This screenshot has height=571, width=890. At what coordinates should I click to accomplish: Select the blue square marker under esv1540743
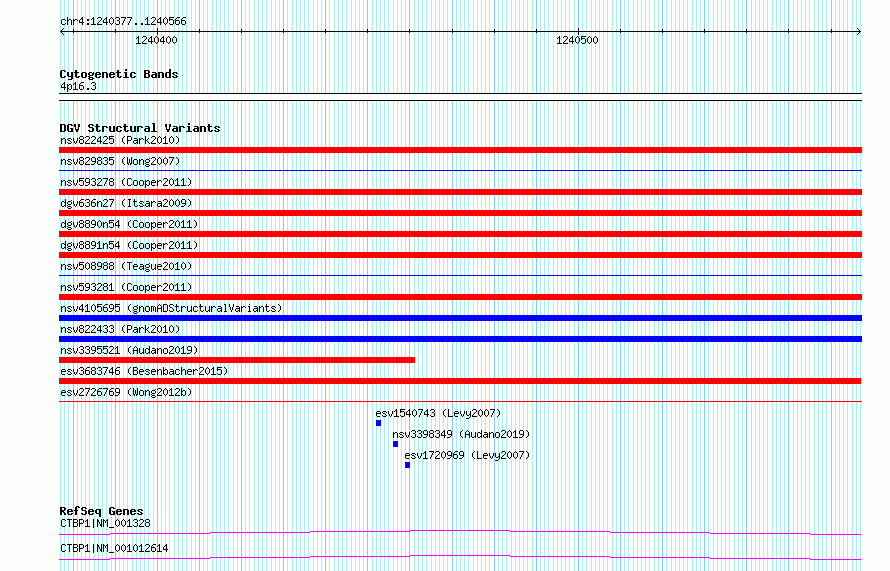tap(379, 423)
